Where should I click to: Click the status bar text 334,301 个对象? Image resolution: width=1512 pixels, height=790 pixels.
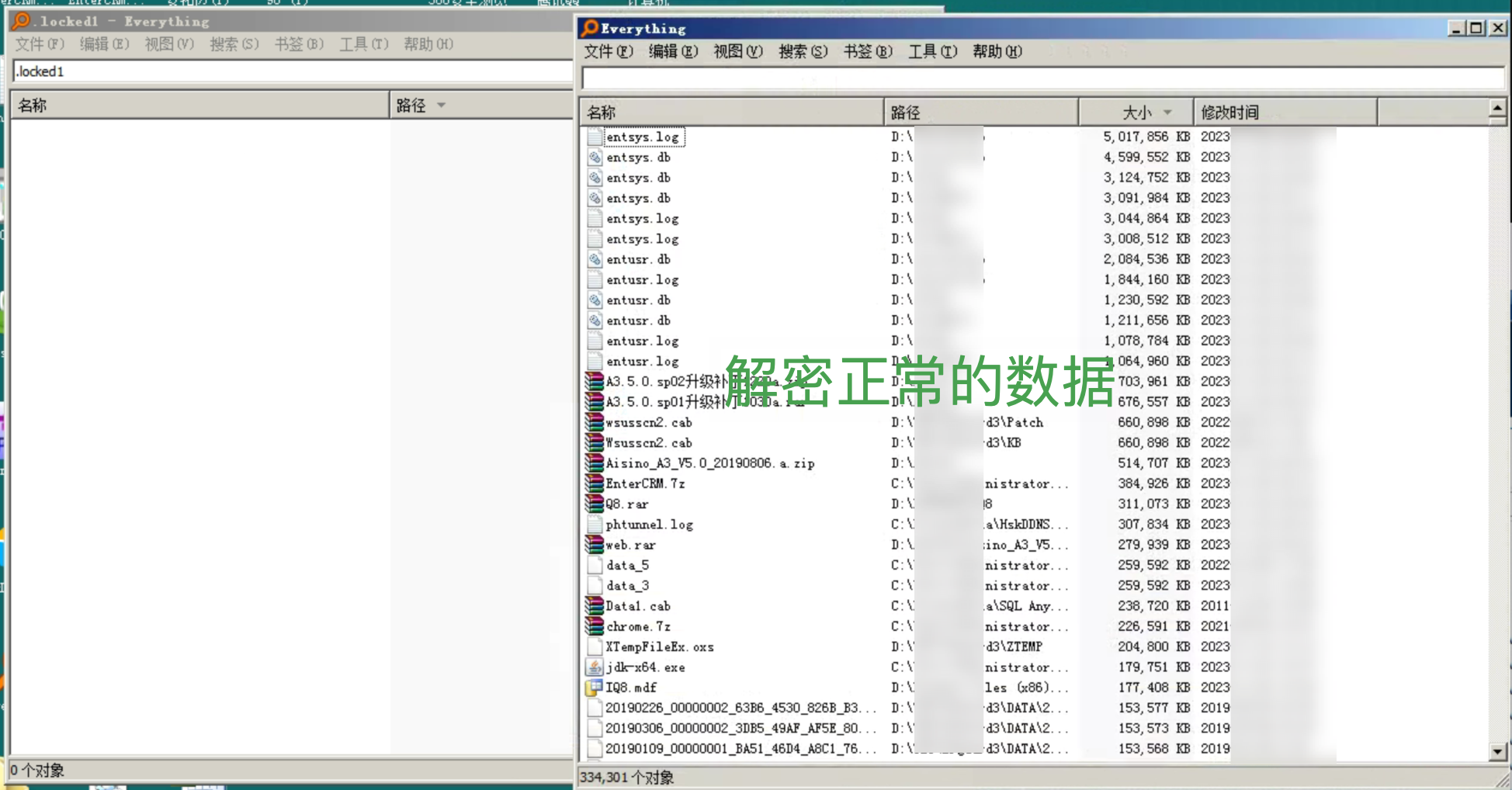(x=626, y=778)
